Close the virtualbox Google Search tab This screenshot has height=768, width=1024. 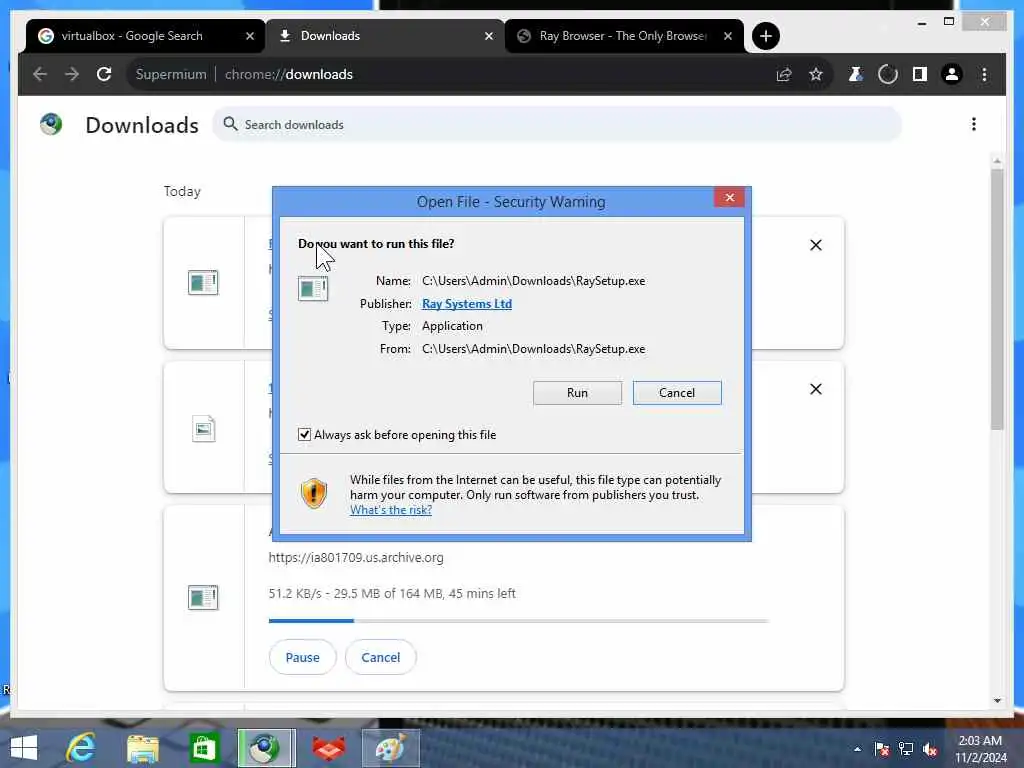click(x=250, y=36)
